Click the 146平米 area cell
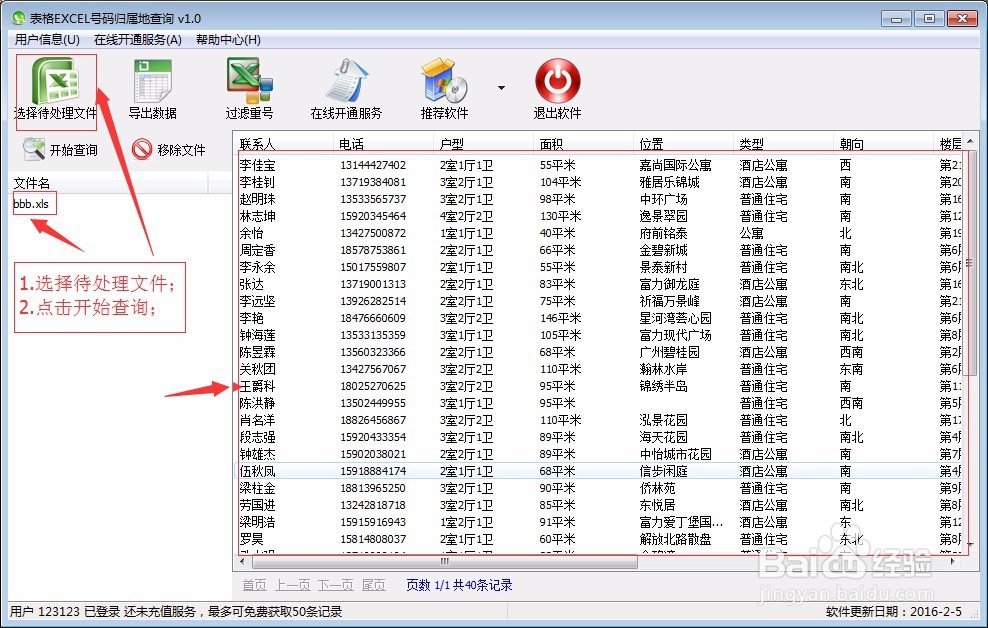Viewport: 988px width, 628px height. 560,318
